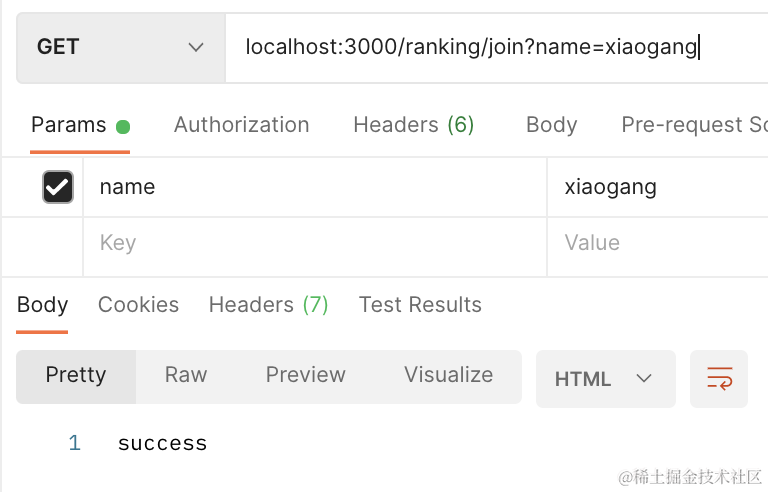
Task: Open the GET method dropdown
Action: coord(120,47)
